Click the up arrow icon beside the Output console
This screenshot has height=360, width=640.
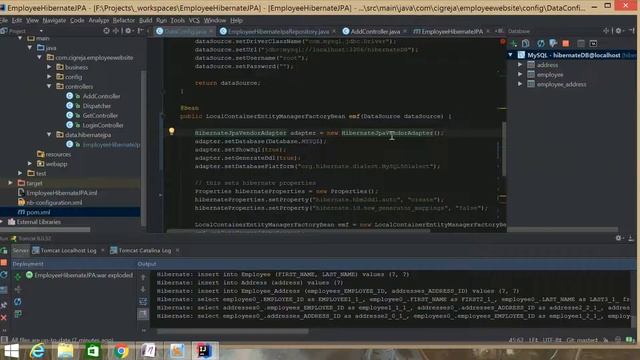[143, 278]
